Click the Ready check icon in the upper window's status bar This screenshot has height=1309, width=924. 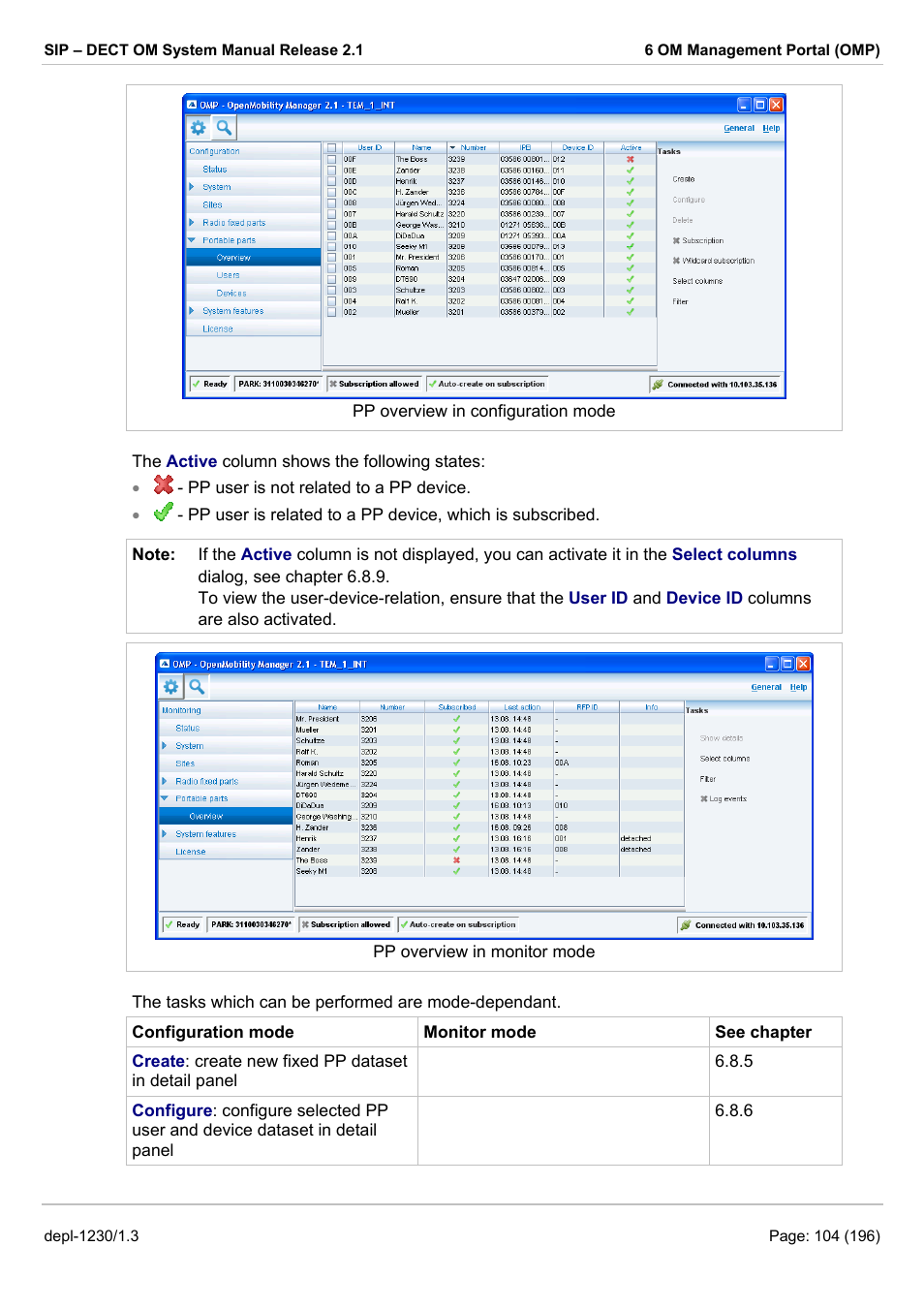coord(197,384)
